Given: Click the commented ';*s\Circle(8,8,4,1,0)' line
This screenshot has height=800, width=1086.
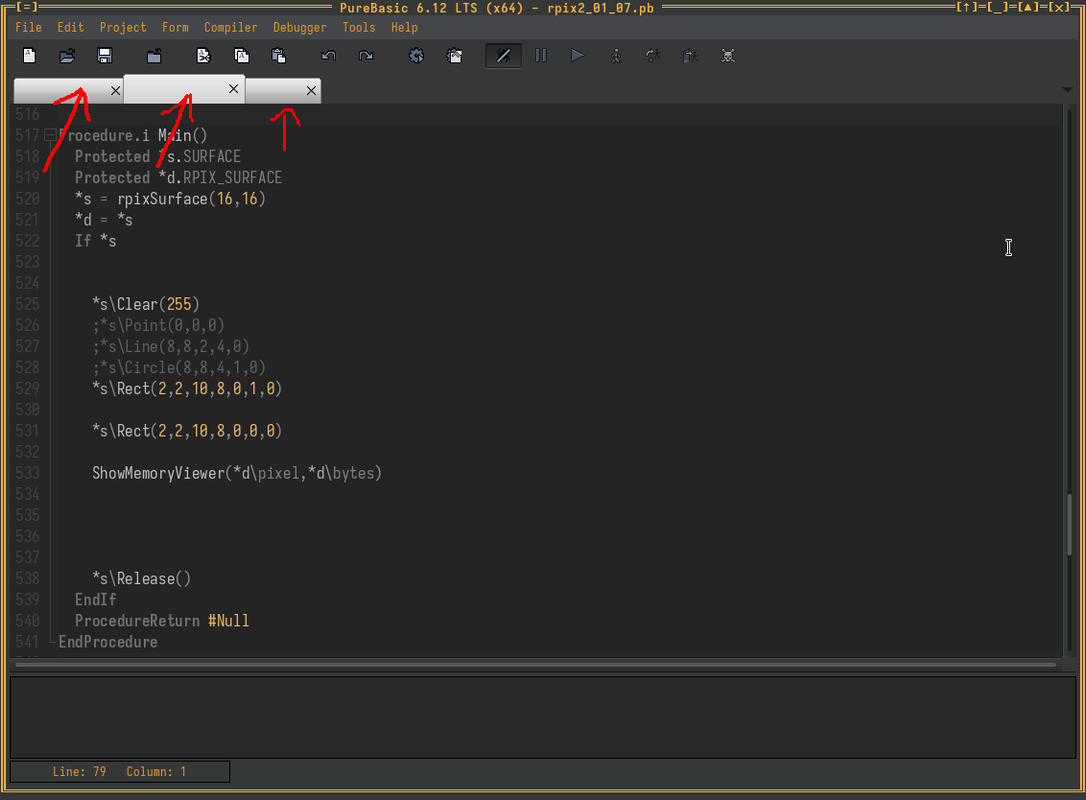Looking at the screenshot, I should [179, 368].
